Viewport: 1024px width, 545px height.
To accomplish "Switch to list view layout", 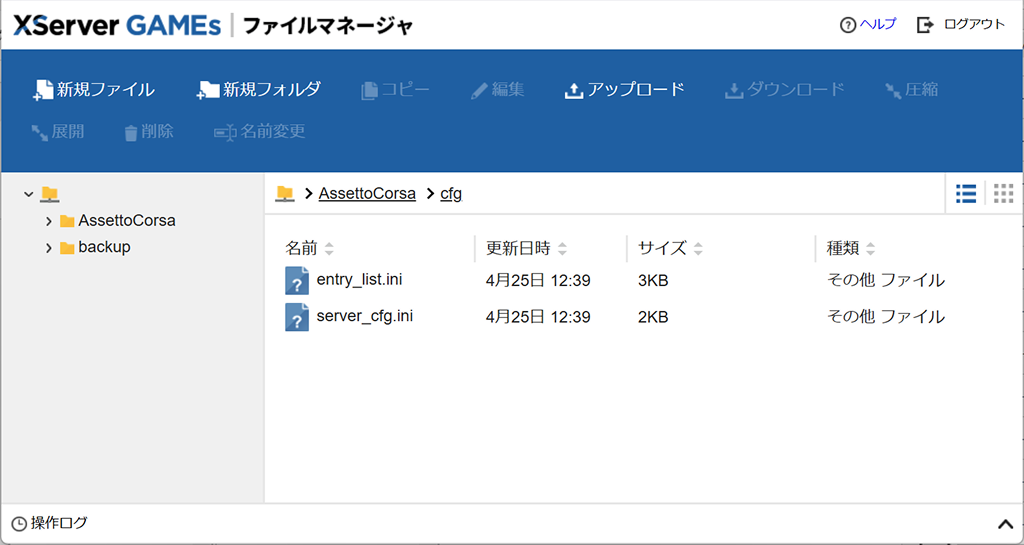I will 966,194.
